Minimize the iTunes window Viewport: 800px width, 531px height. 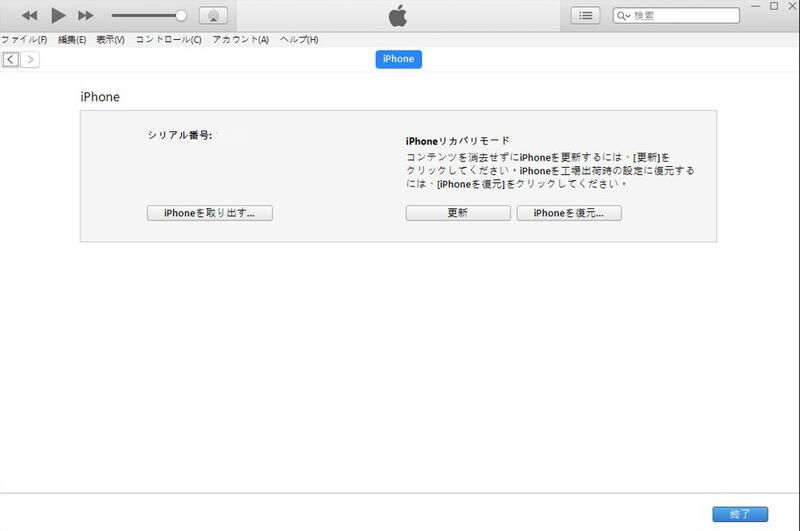(756, 6)
